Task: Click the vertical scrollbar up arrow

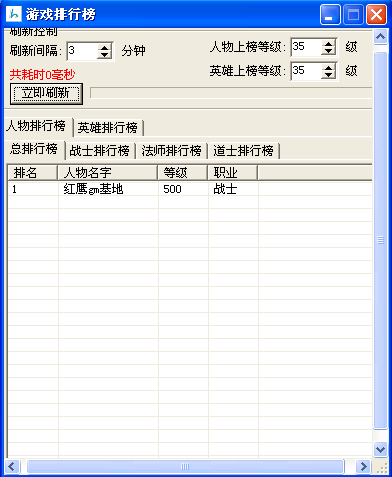Action: coord(380,37)
